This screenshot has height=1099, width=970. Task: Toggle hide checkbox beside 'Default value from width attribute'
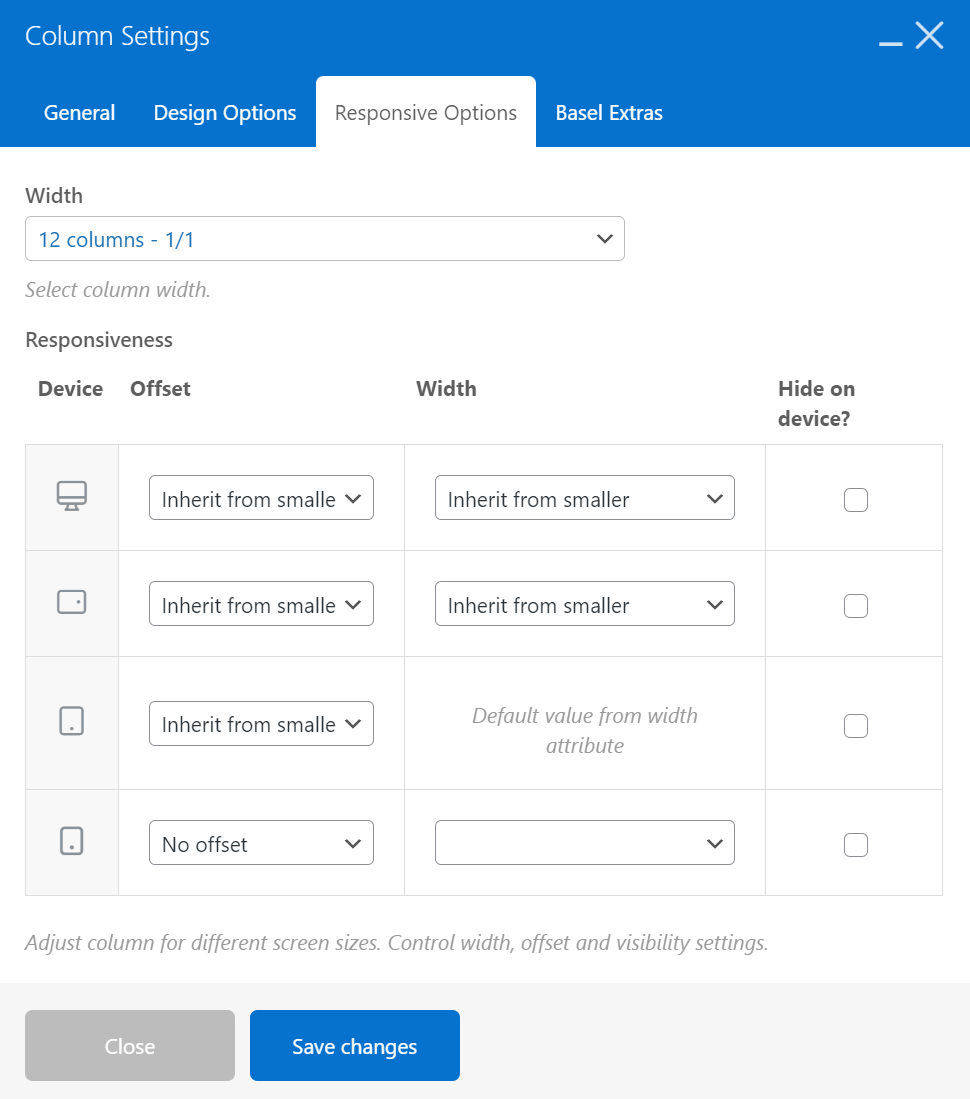[x=855, y=726]
